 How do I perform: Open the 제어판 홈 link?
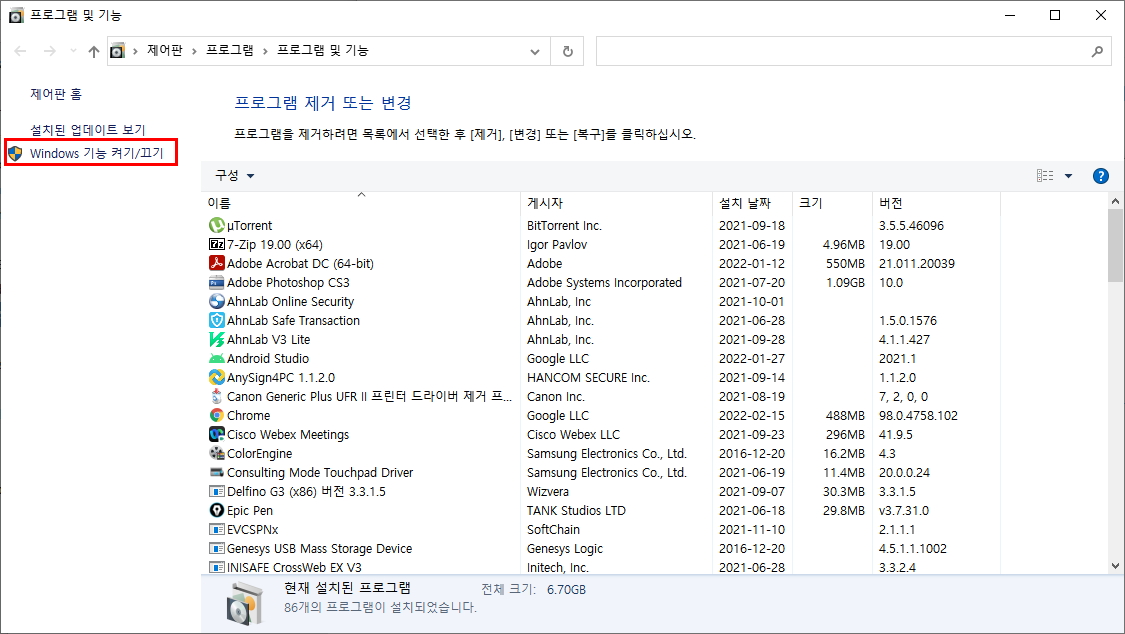click(x=56, y=94)
